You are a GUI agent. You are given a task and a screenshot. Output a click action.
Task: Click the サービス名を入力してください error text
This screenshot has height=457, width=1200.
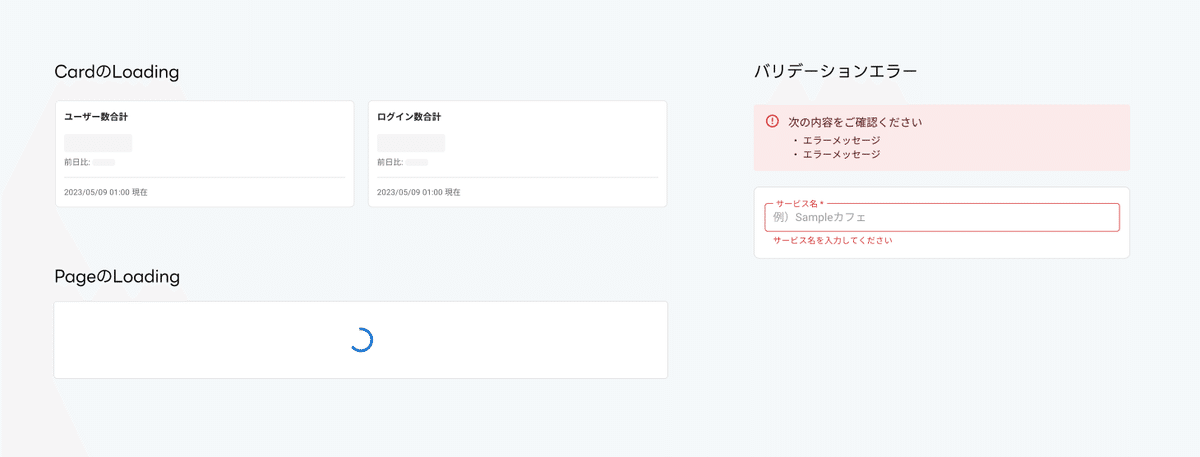[x=832, y=241]
